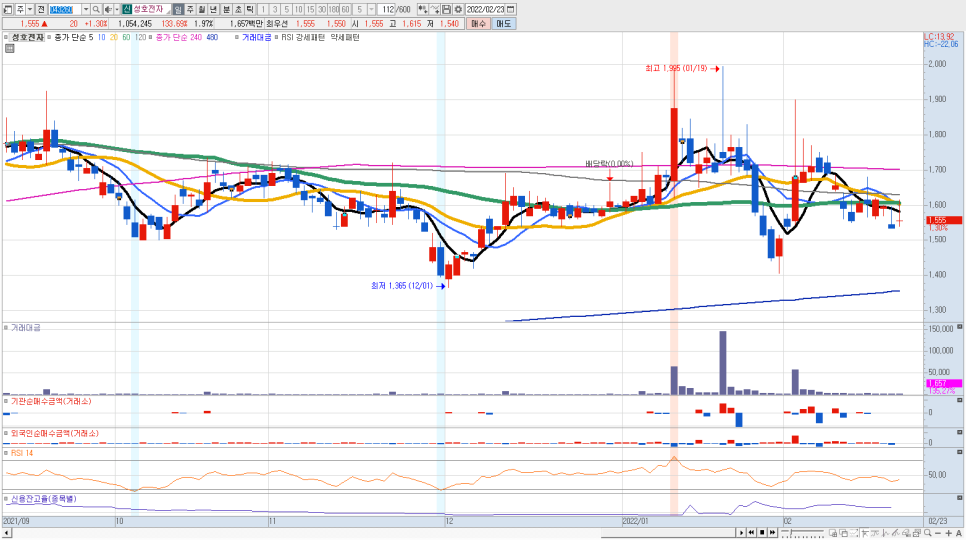This screenshot has height=540, width=966.
Task: Click the small grid icon under 성호전자 legend
Action: pos(9,48)
